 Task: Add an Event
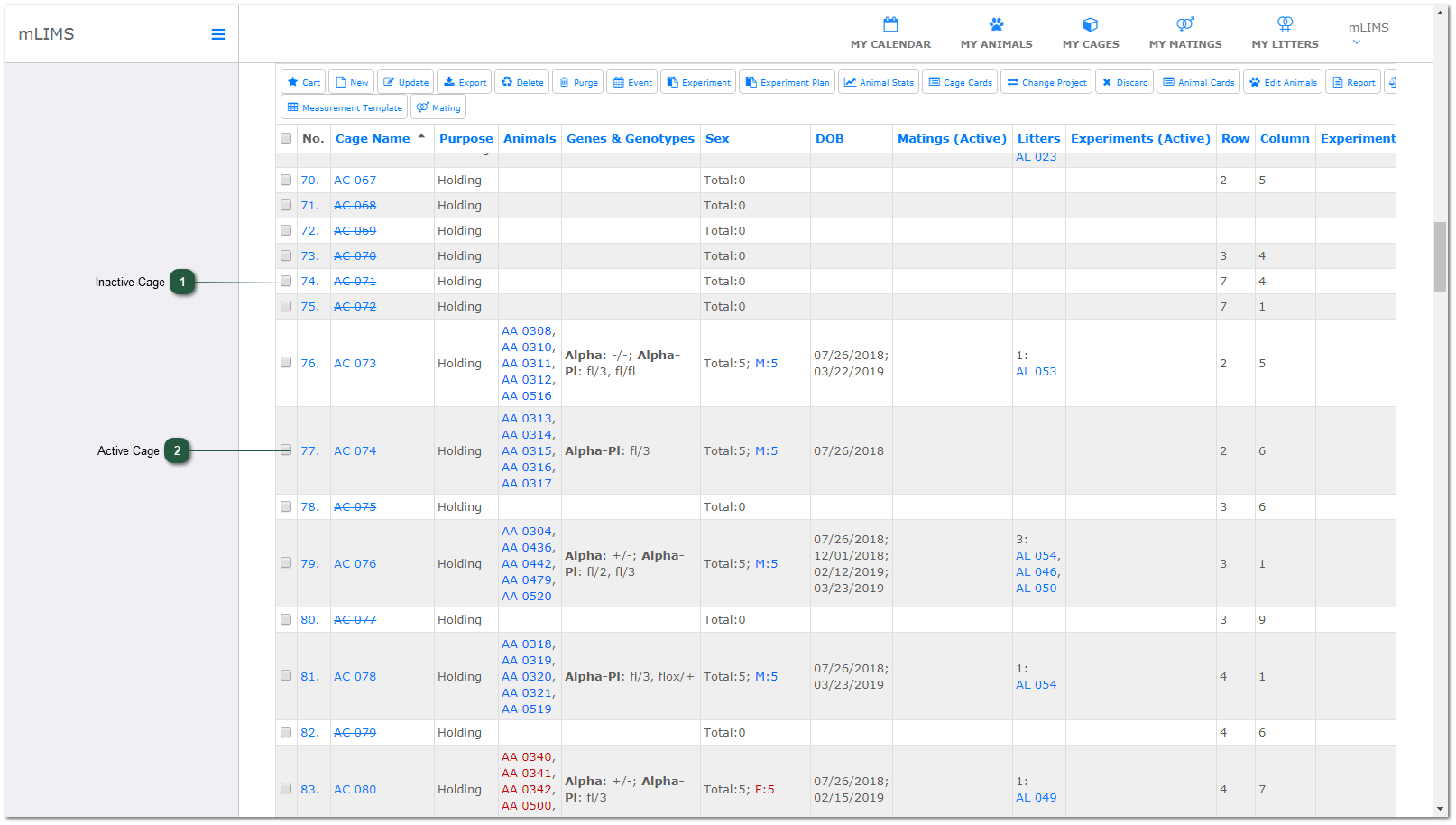point(632,82)
